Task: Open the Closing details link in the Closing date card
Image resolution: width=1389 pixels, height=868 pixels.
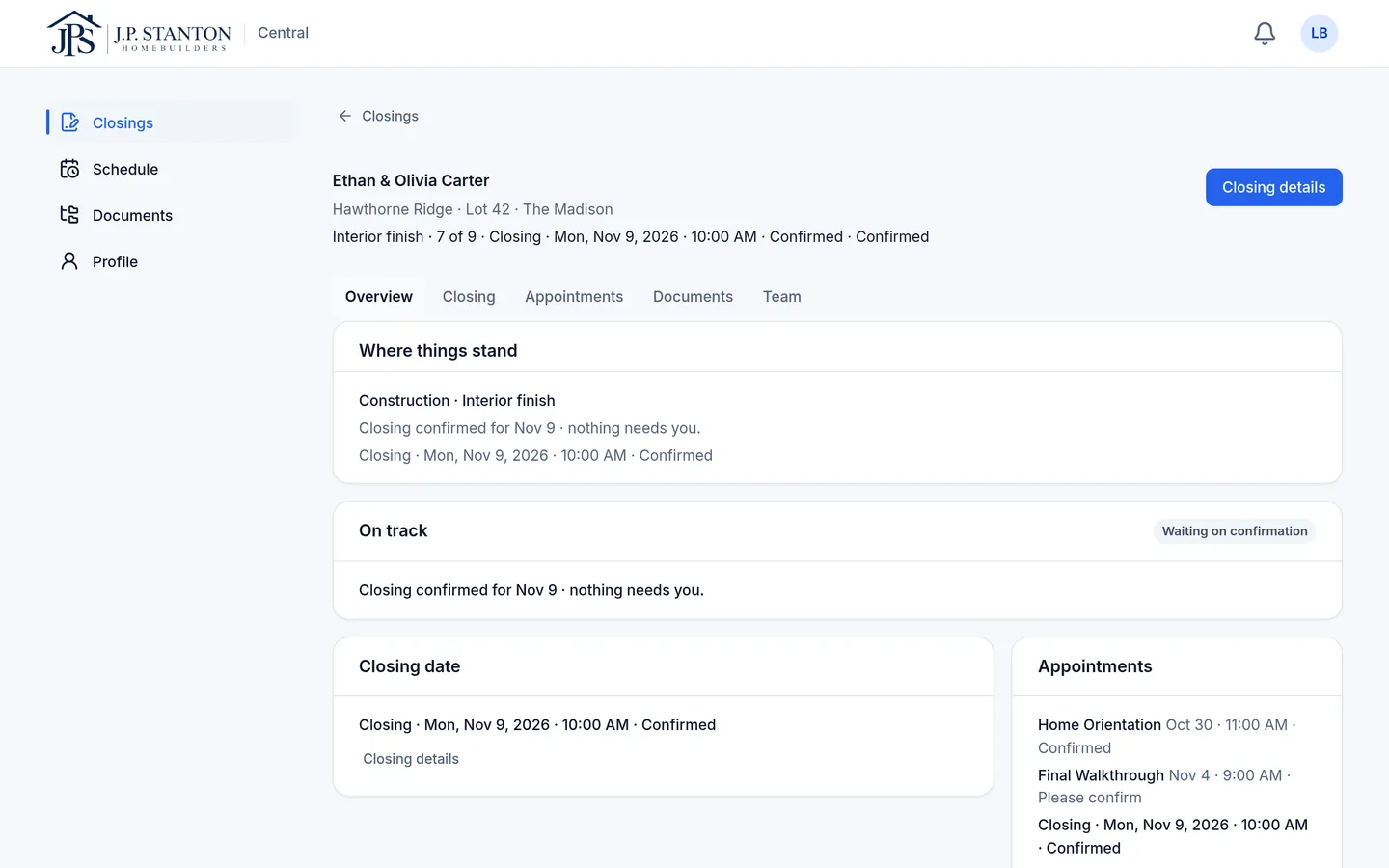Action: point(411,759)
